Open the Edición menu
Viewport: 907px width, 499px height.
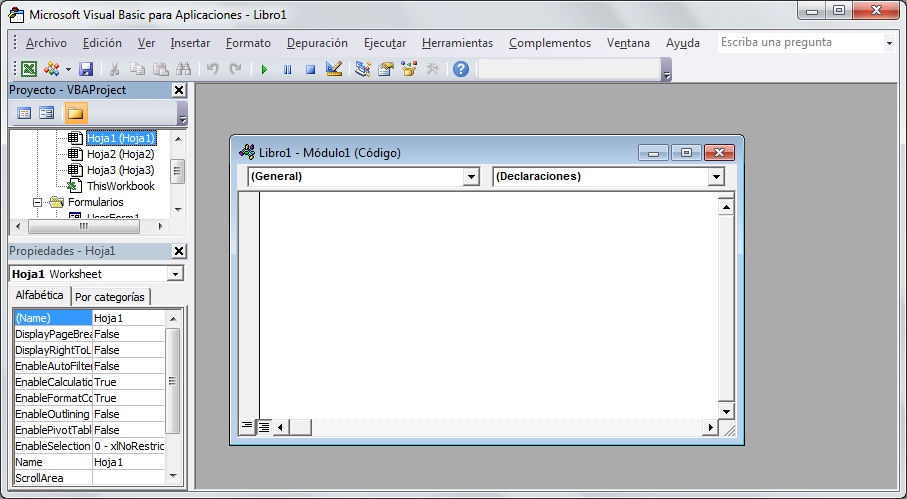102,43
